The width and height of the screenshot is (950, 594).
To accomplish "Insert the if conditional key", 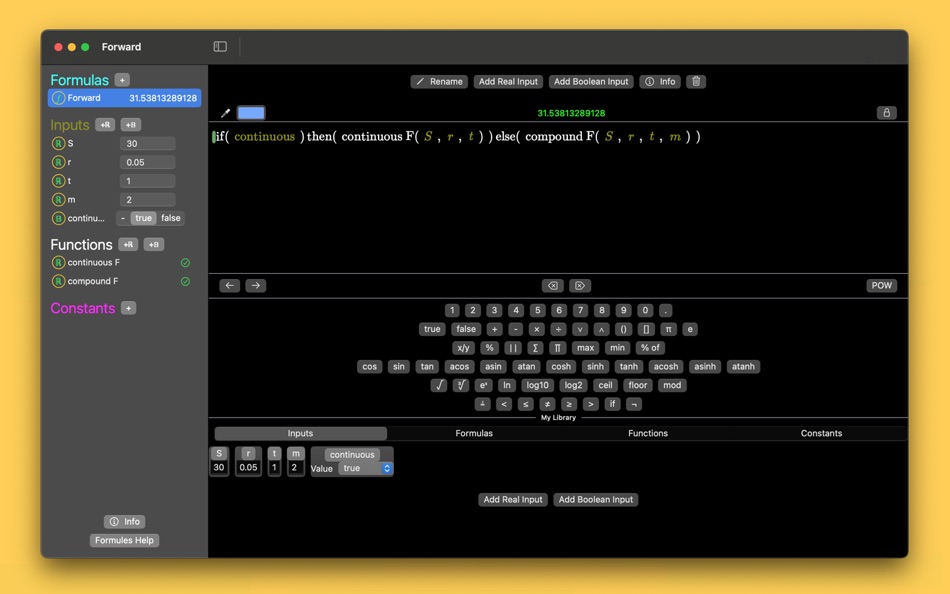I will click(x=613, y=404).
